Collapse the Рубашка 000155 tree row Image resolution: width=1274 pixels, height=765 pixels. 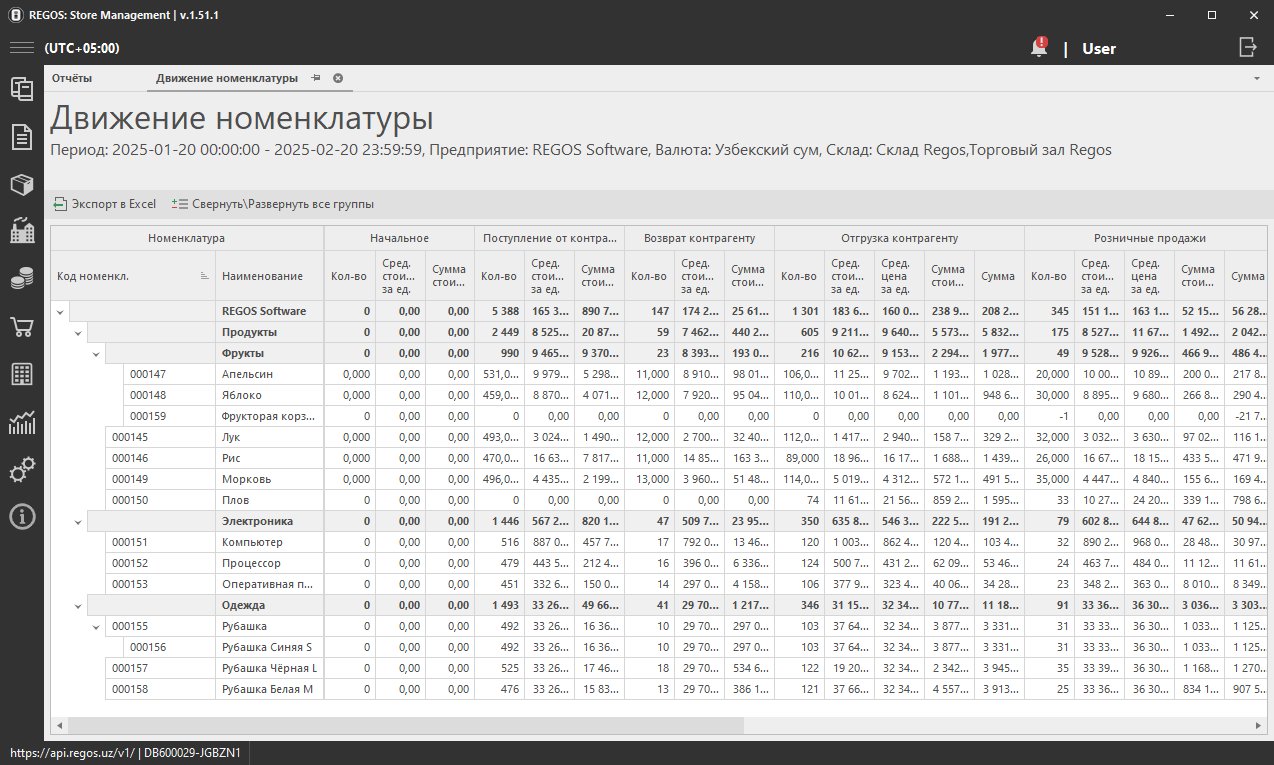(97, 626)
